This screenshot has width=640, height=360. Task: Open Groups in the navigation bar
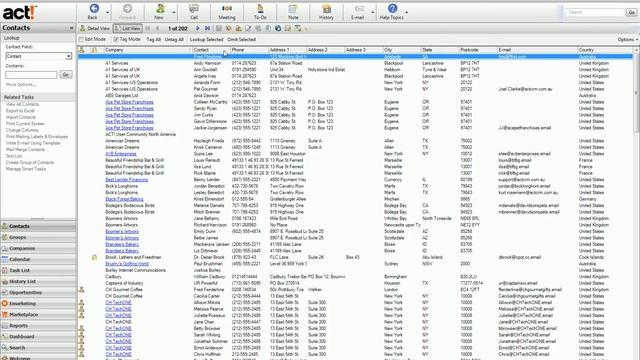[38, 237]
